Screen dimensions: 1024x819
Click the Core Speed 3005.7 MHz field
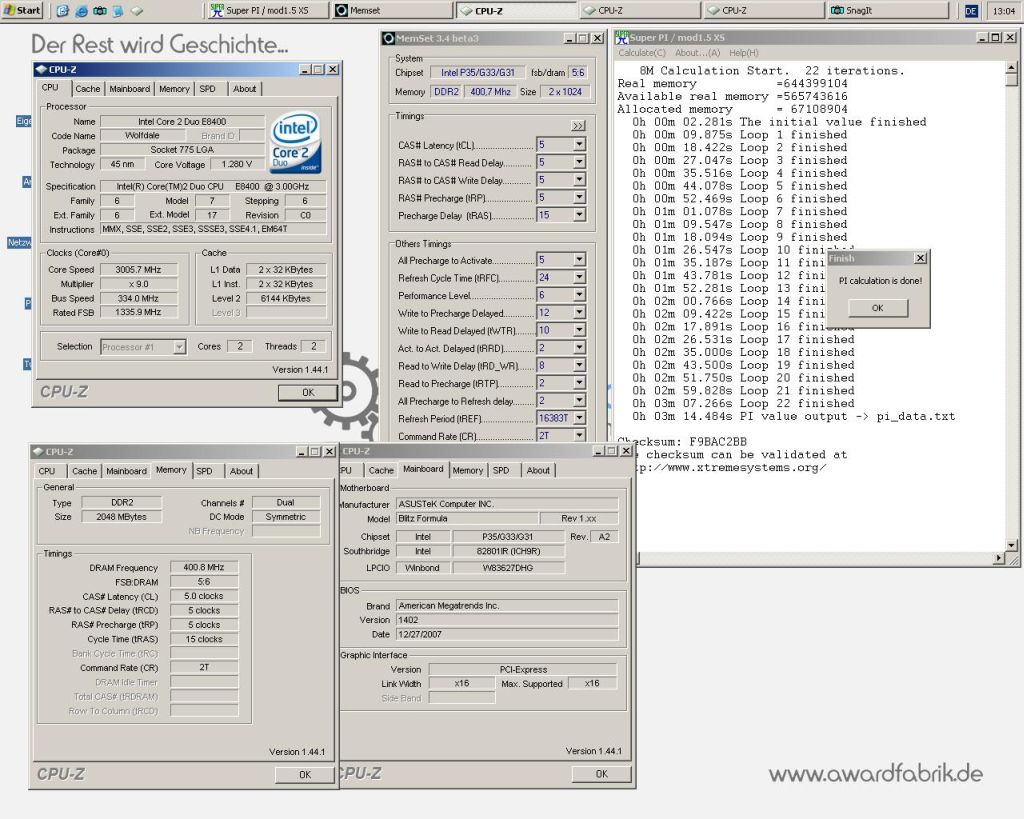(138, 270)
